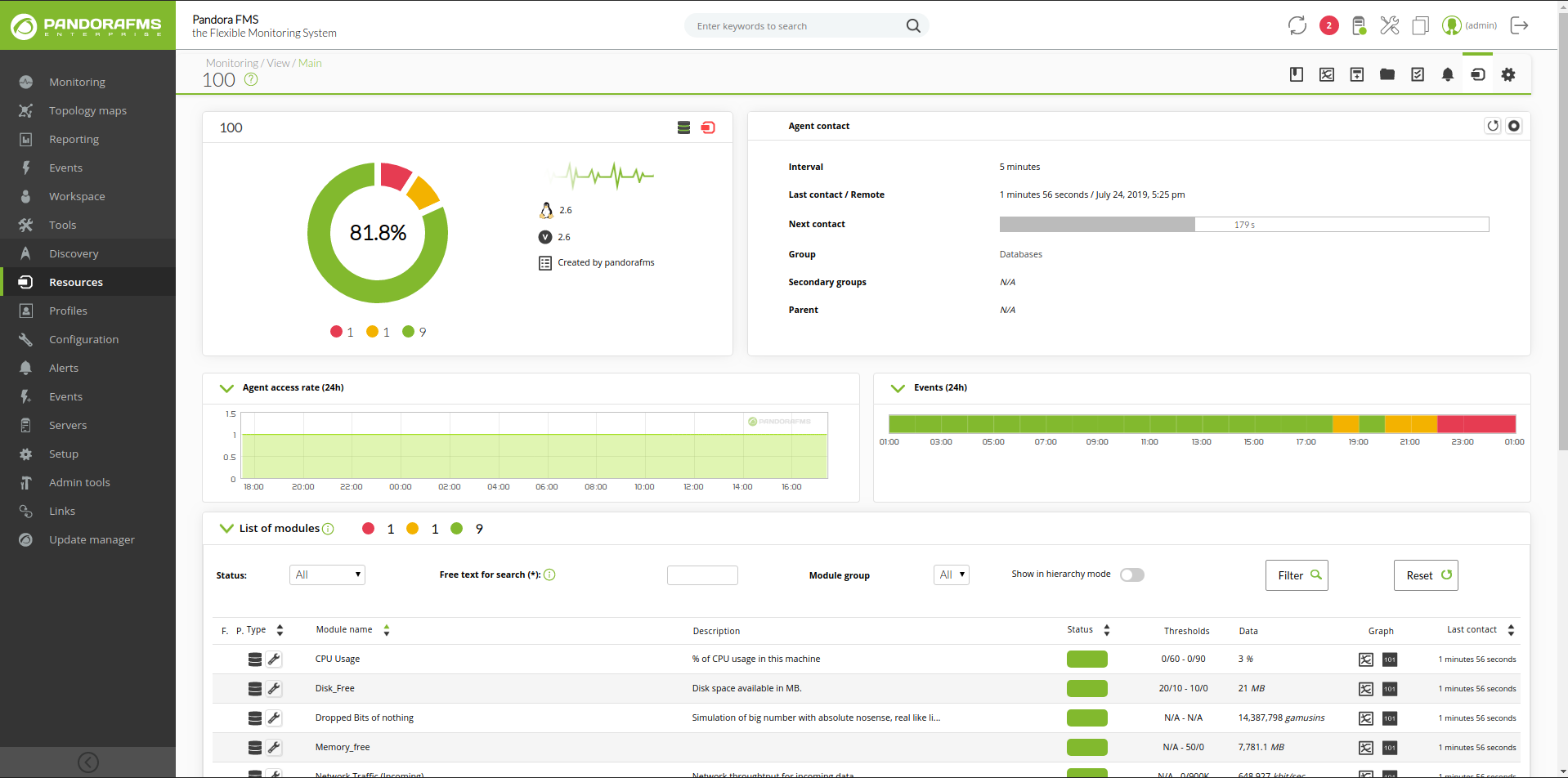Click the CPU Usage module name
This screenshot has width=1568, height=778.
(x=338, y=659)
